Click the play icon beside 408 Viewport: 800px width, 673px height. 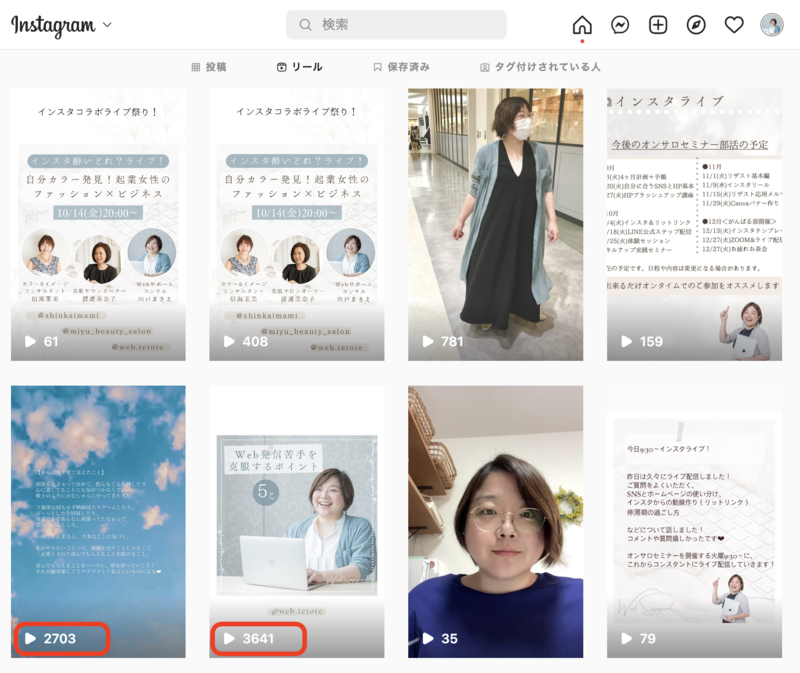[x=230, y=341]
